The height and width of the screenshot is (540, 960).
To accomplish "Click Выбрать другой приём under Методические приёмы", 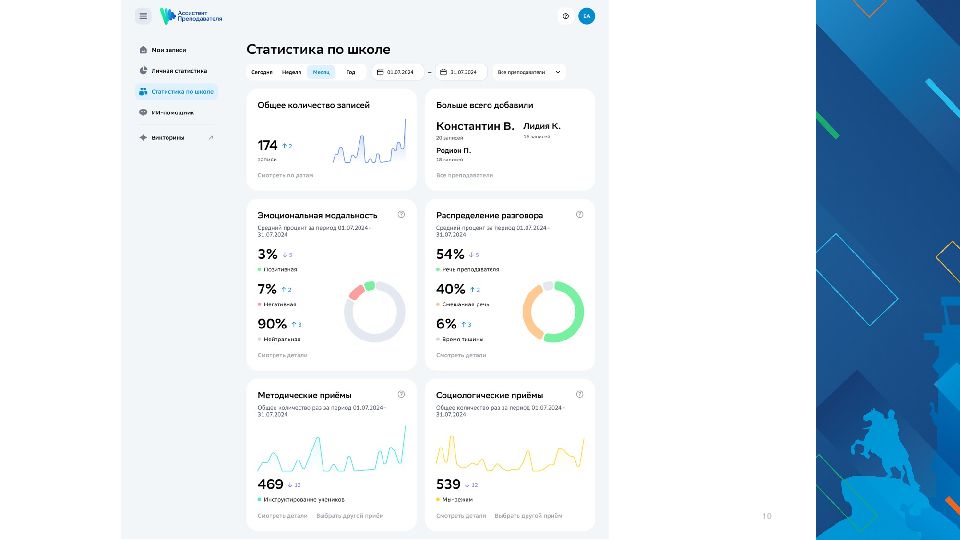I will [349, 516].
